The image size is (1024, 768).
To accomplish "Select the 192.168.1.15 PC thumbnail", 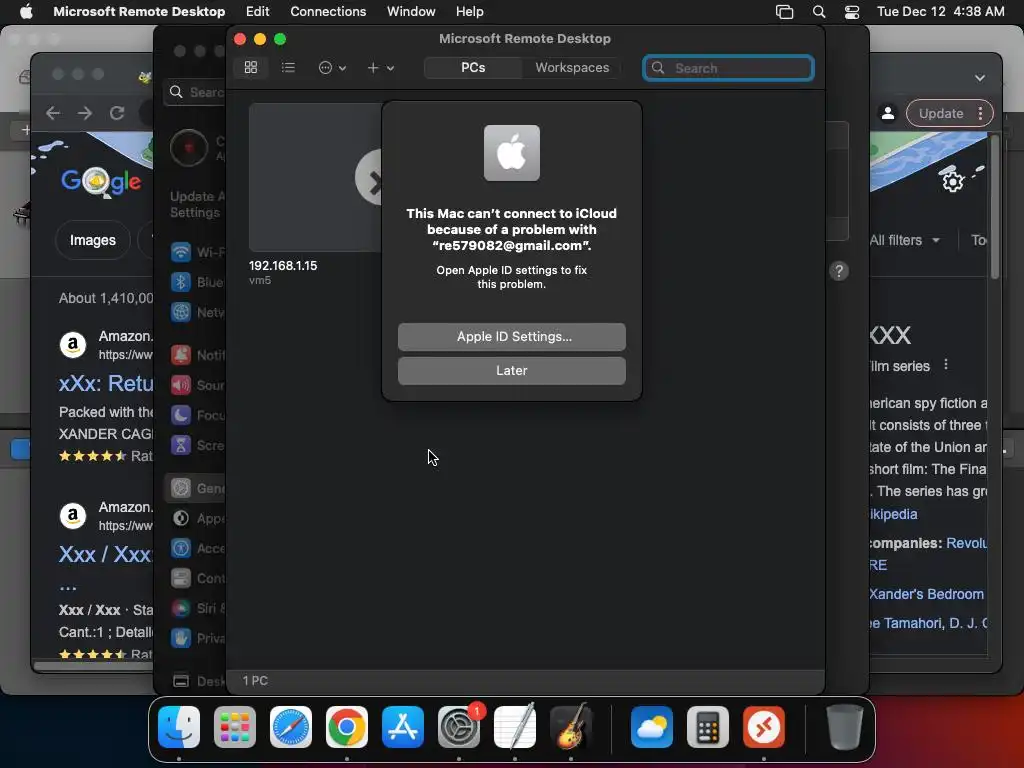I will point(315,177).
